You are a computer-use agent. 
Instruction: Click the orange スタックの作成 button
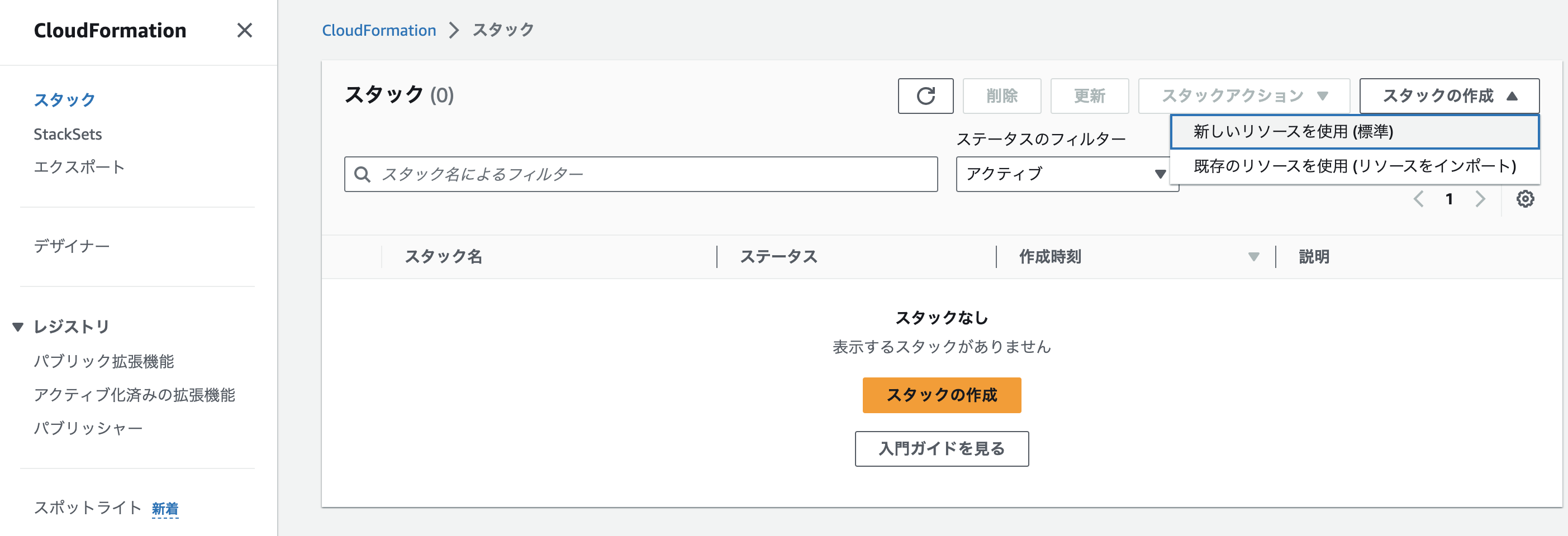point(941,395)
